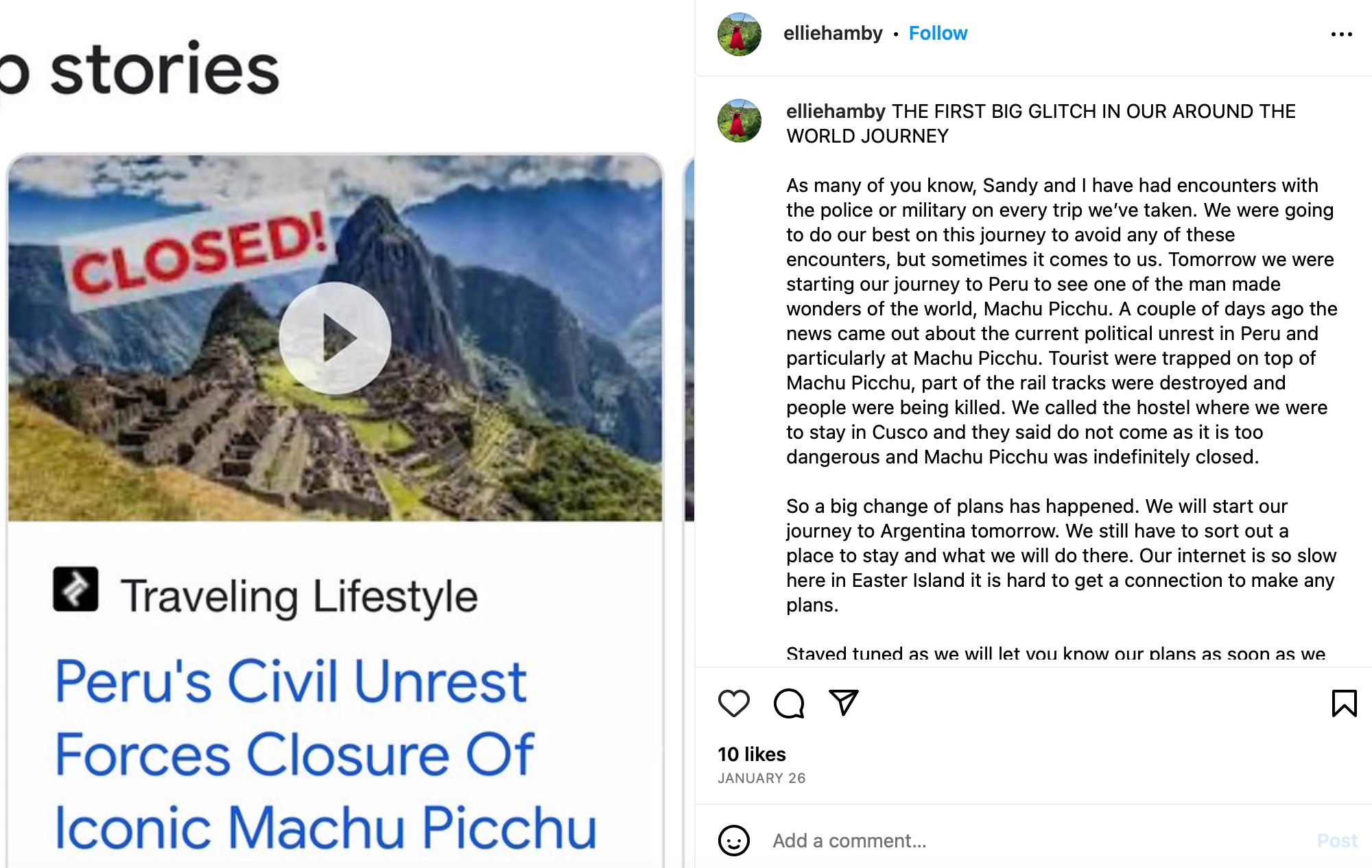Viewport: 1372px width, 868px height.
Task: Open elliehamby profile from the header username
Action: (833, 33)
